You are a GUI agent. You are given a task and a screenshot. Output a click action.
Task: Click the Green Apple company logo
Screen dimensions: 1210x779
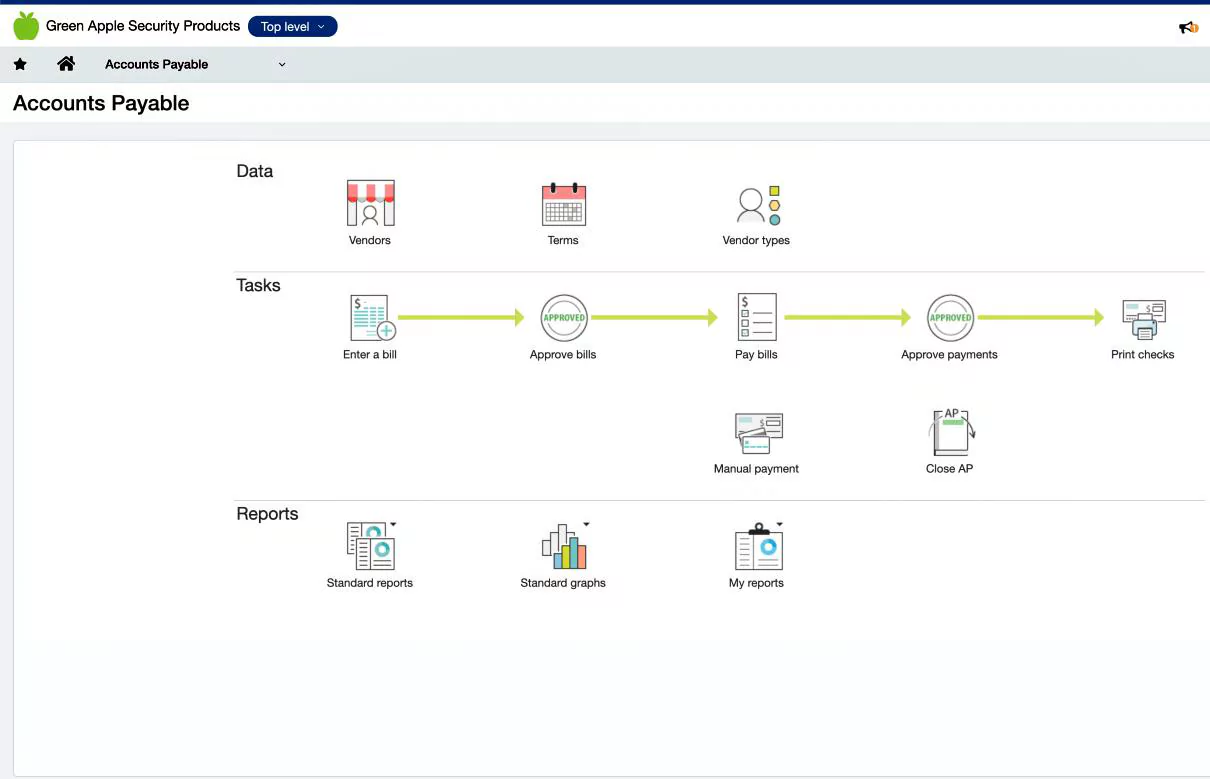26,26
